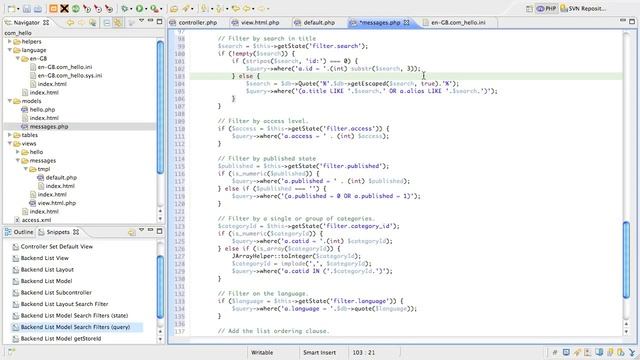
Task: Select Backend List Model Search Filters (query) snippet
Action: click(76, 327)
